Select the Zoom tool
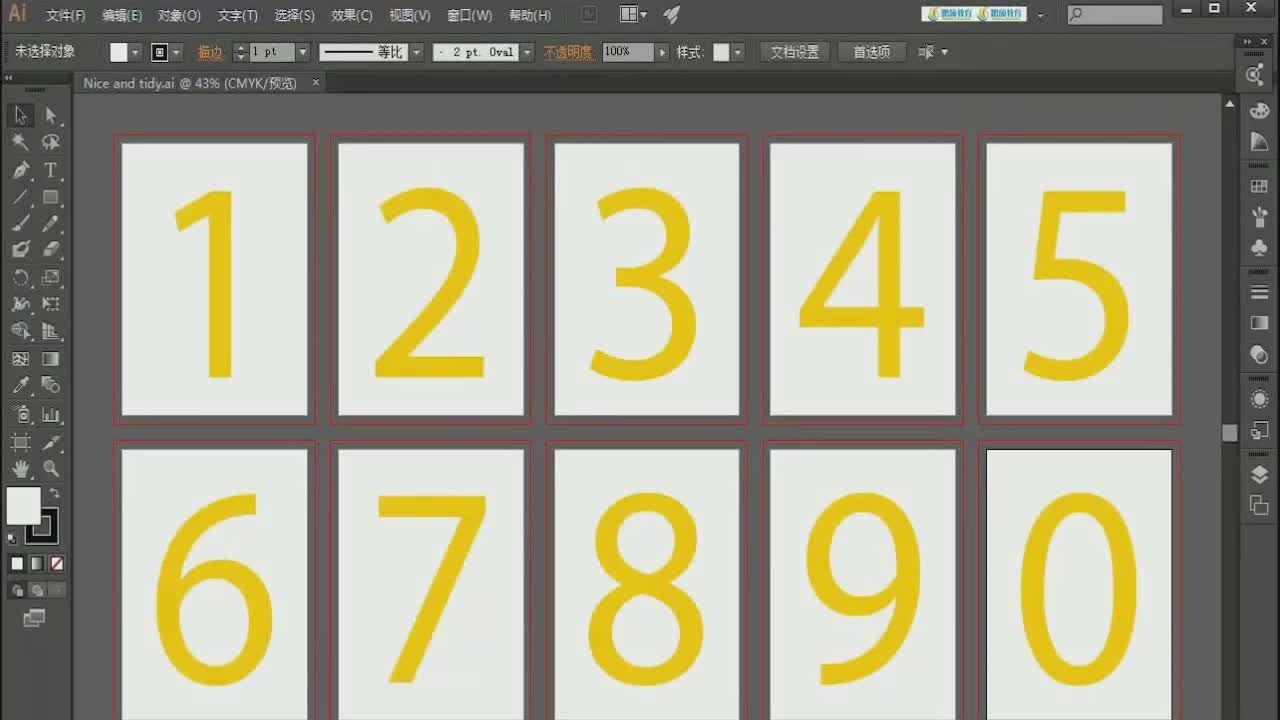 pyautogui.click(x=51, y=468)
